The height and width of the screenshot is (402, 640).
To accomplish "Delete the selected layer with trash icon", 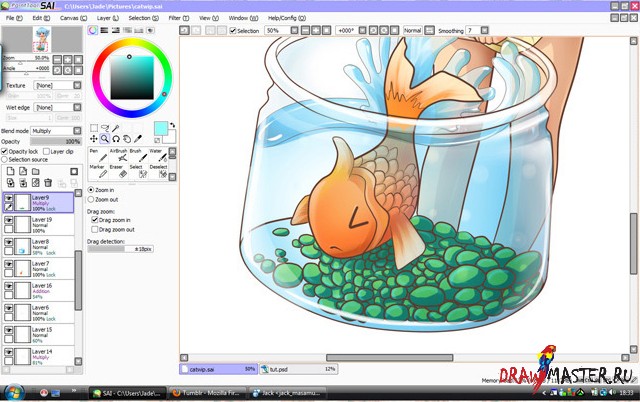I will pos(48,183).
